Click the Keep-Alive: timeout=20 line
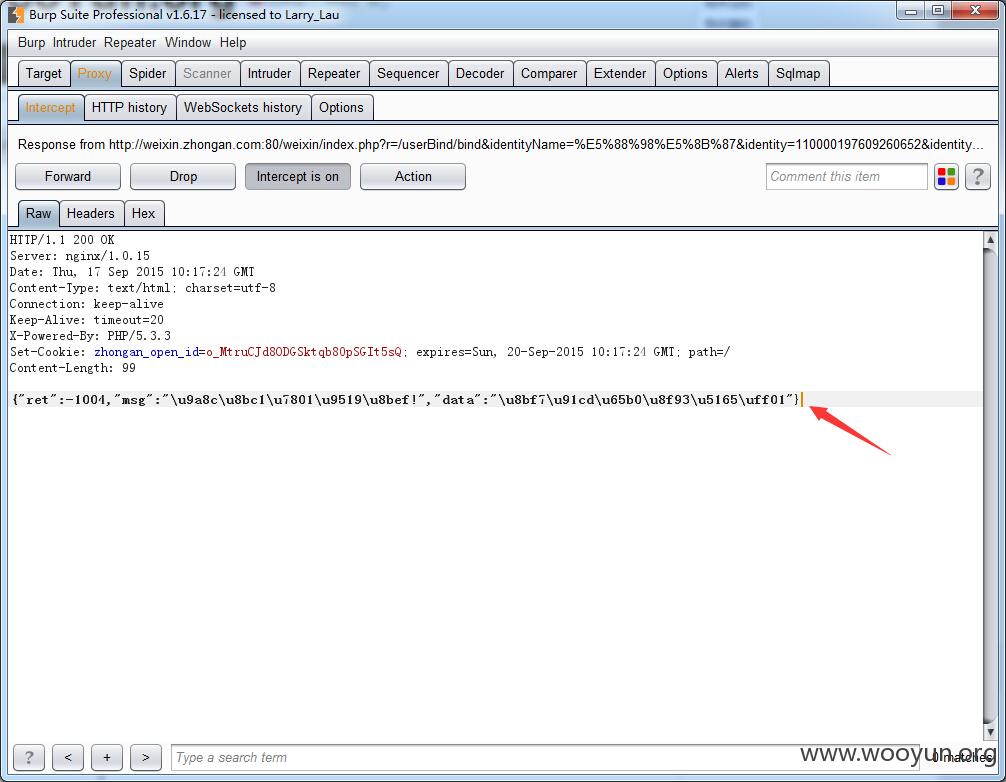The image size is (1006, 782). point(87,320)
